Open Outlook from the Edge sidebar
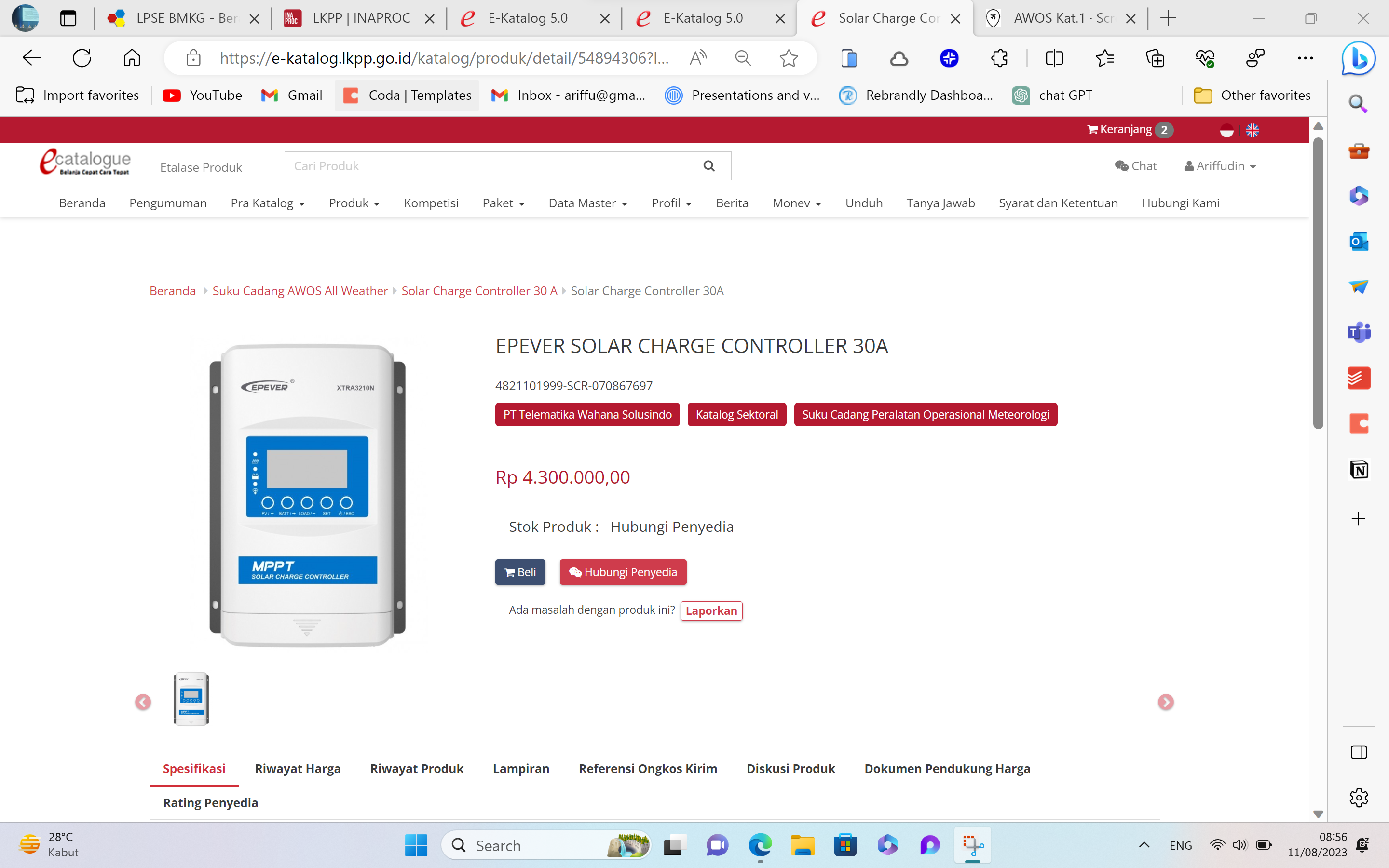The width and height of the screenshot is (1389, 868). (x=1359, y=242)
